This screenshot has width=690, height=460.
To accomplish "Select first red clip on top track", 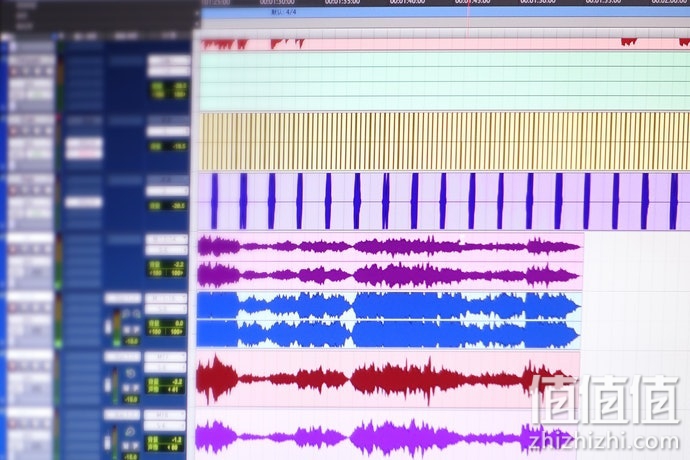I will (219, 44).
